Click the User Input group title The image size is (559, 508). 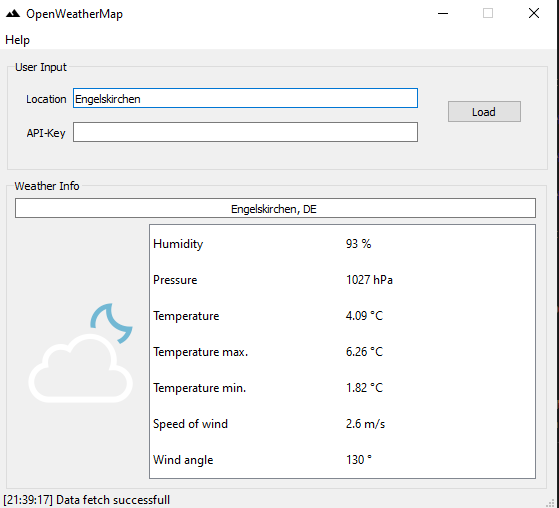(x=41, y=67)
